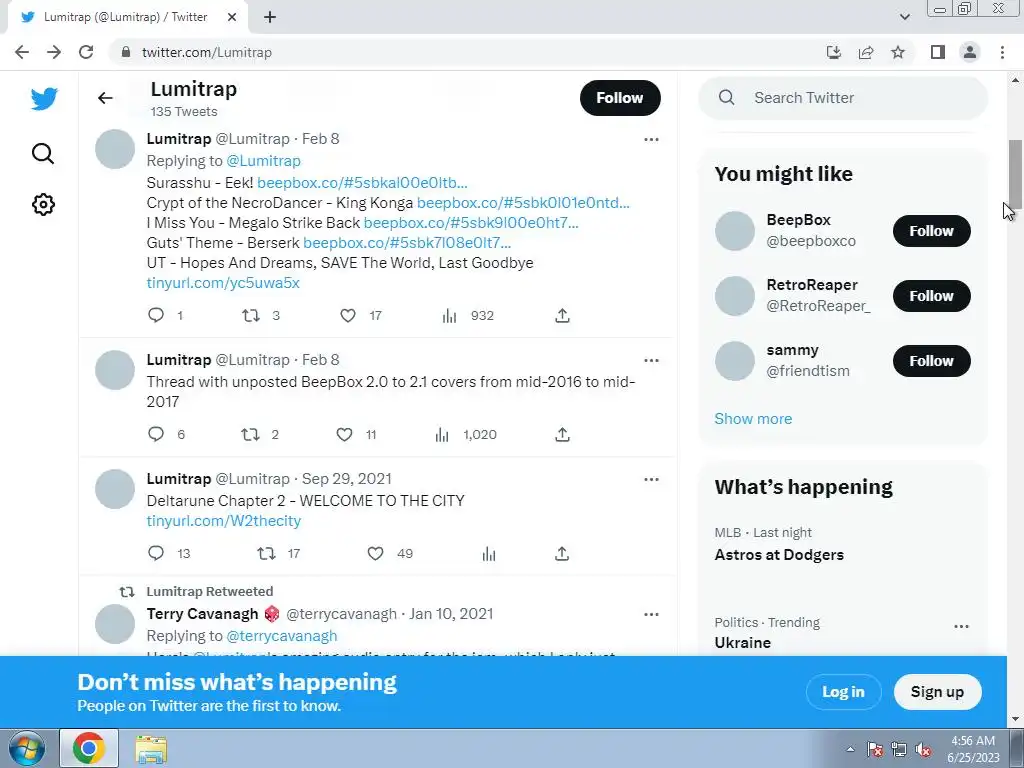Image resolution: width=1024 pixels, height=768 pixels.
Task: Open the Twitter bird home logo
Action: (44, 99)
